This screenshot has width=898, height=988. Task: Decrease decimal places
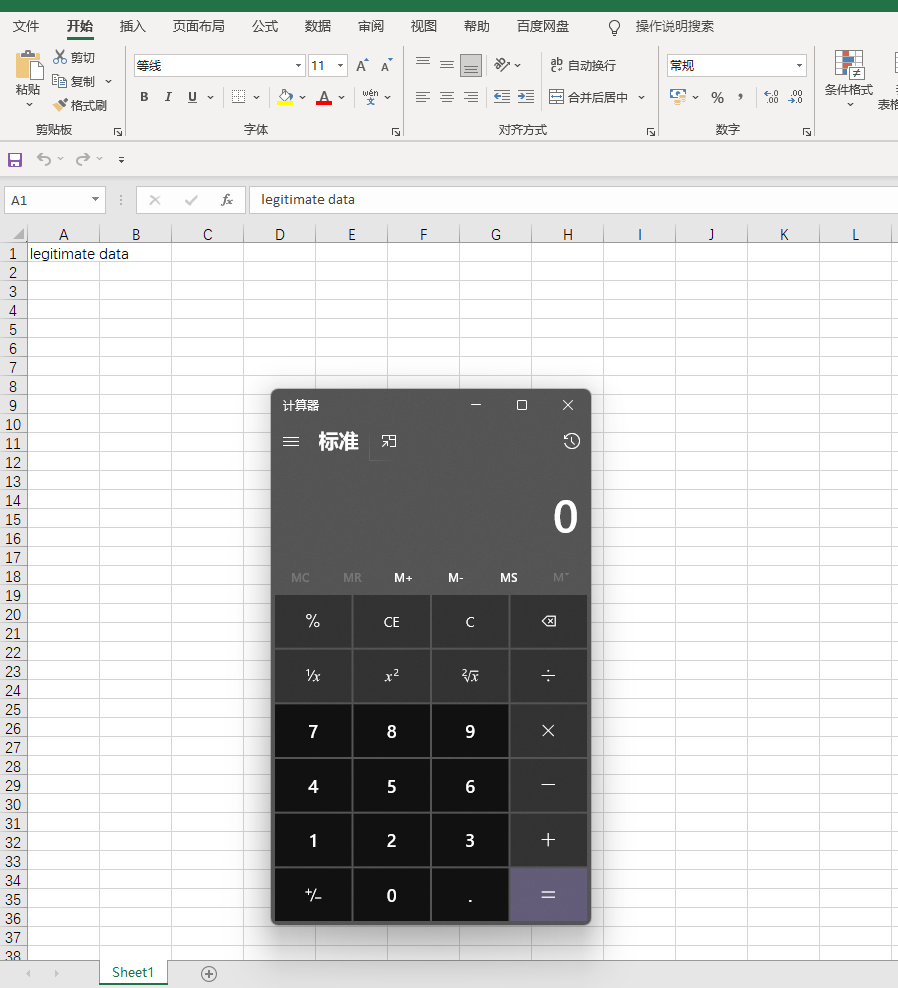[x=795, y=97]
